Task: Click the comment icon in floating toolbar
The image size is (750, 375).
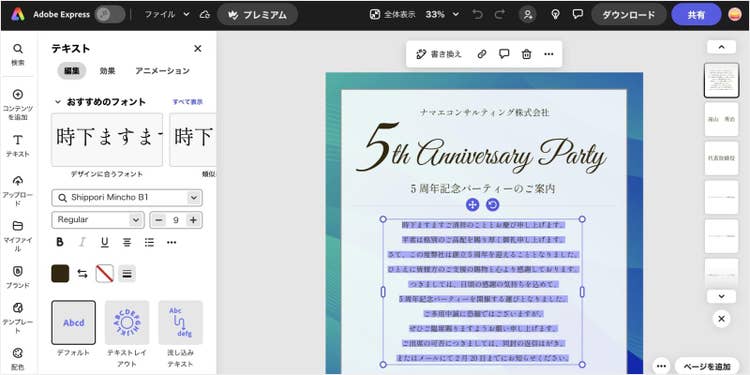Action: click(x=504, y=54)
